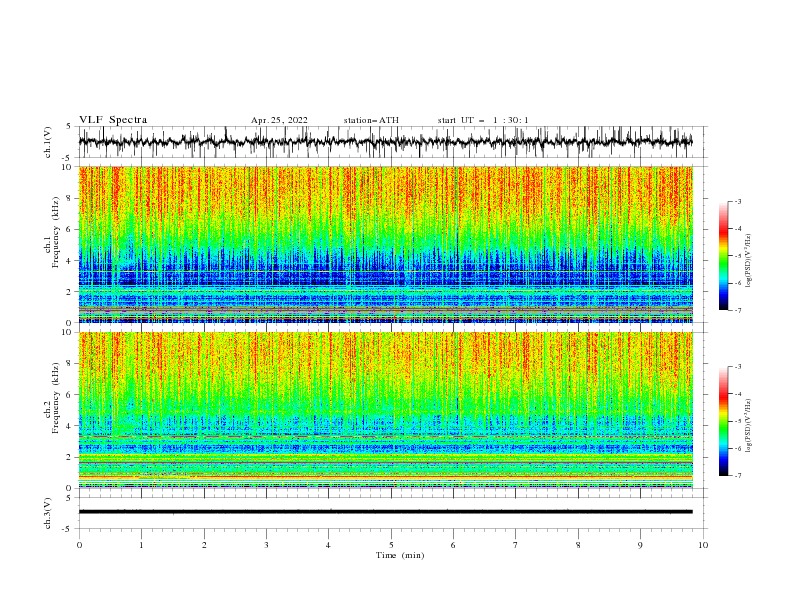
Task: Click the color scale bar beside ch.1 spectrogram
Action: [x=723, y=256]
